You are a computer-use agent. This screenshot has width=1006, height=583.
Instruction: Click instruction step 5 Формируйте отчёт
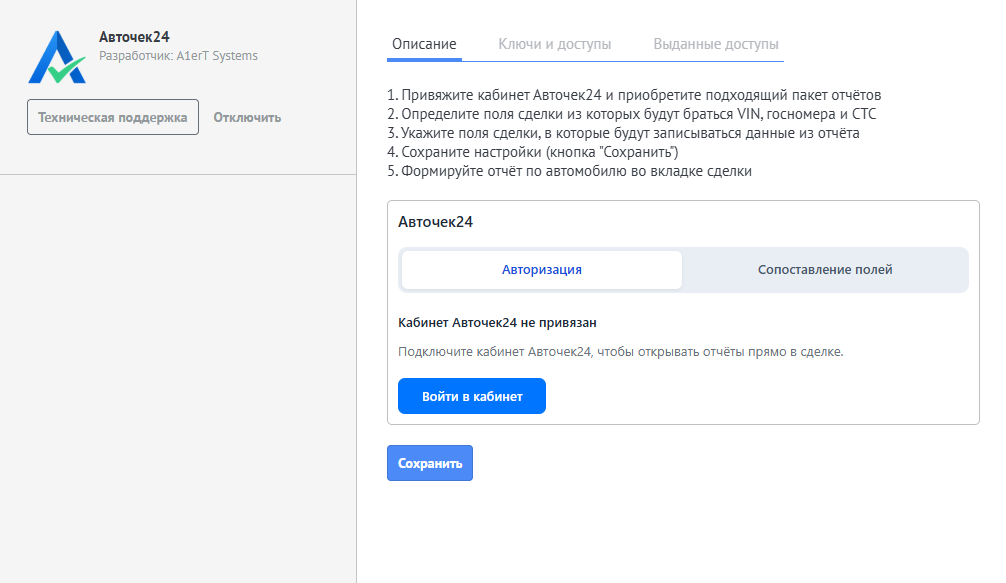(569, 171)
